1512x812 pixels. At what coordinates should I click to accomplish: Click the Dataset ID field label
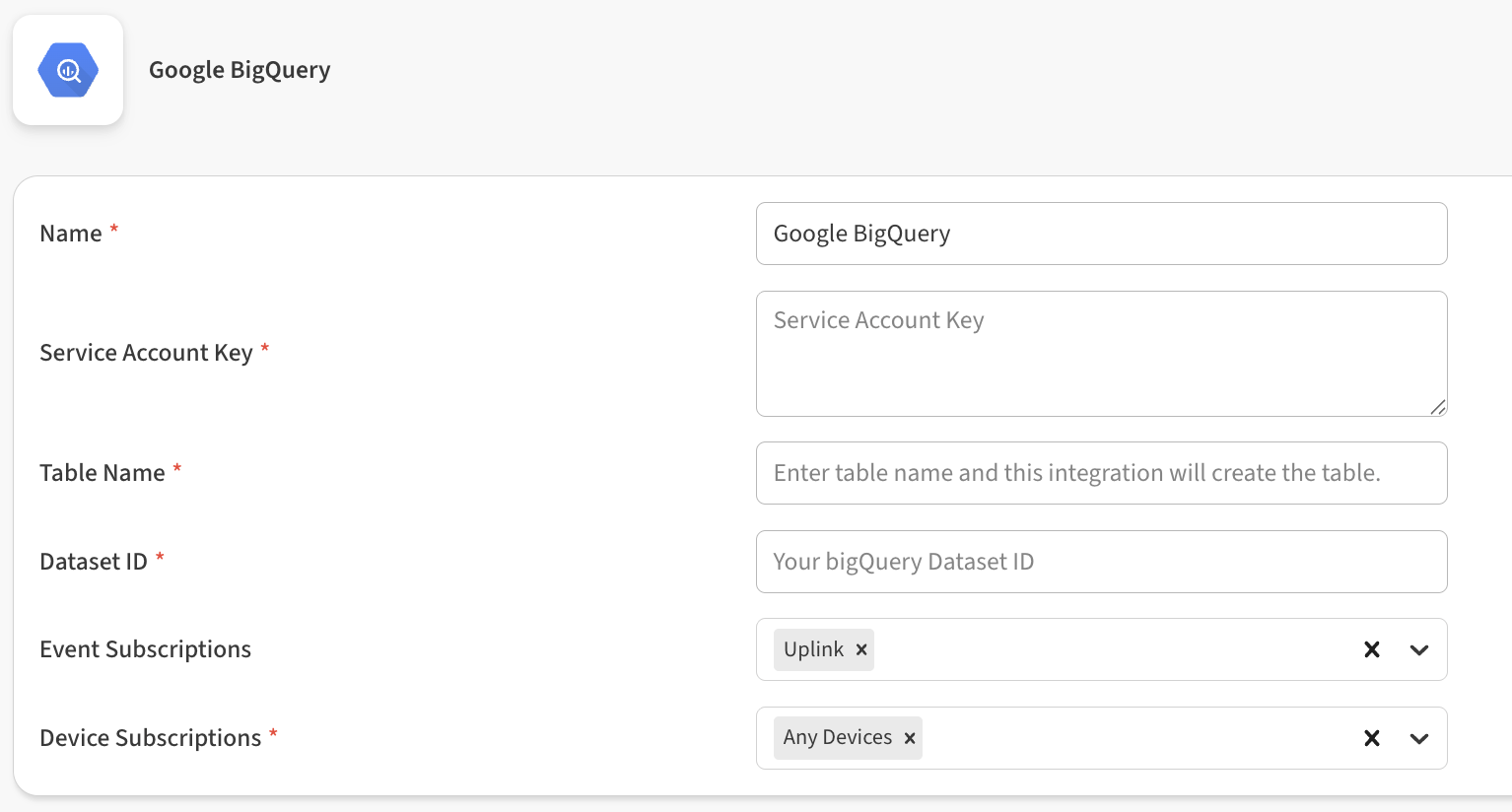pos(94,562)
